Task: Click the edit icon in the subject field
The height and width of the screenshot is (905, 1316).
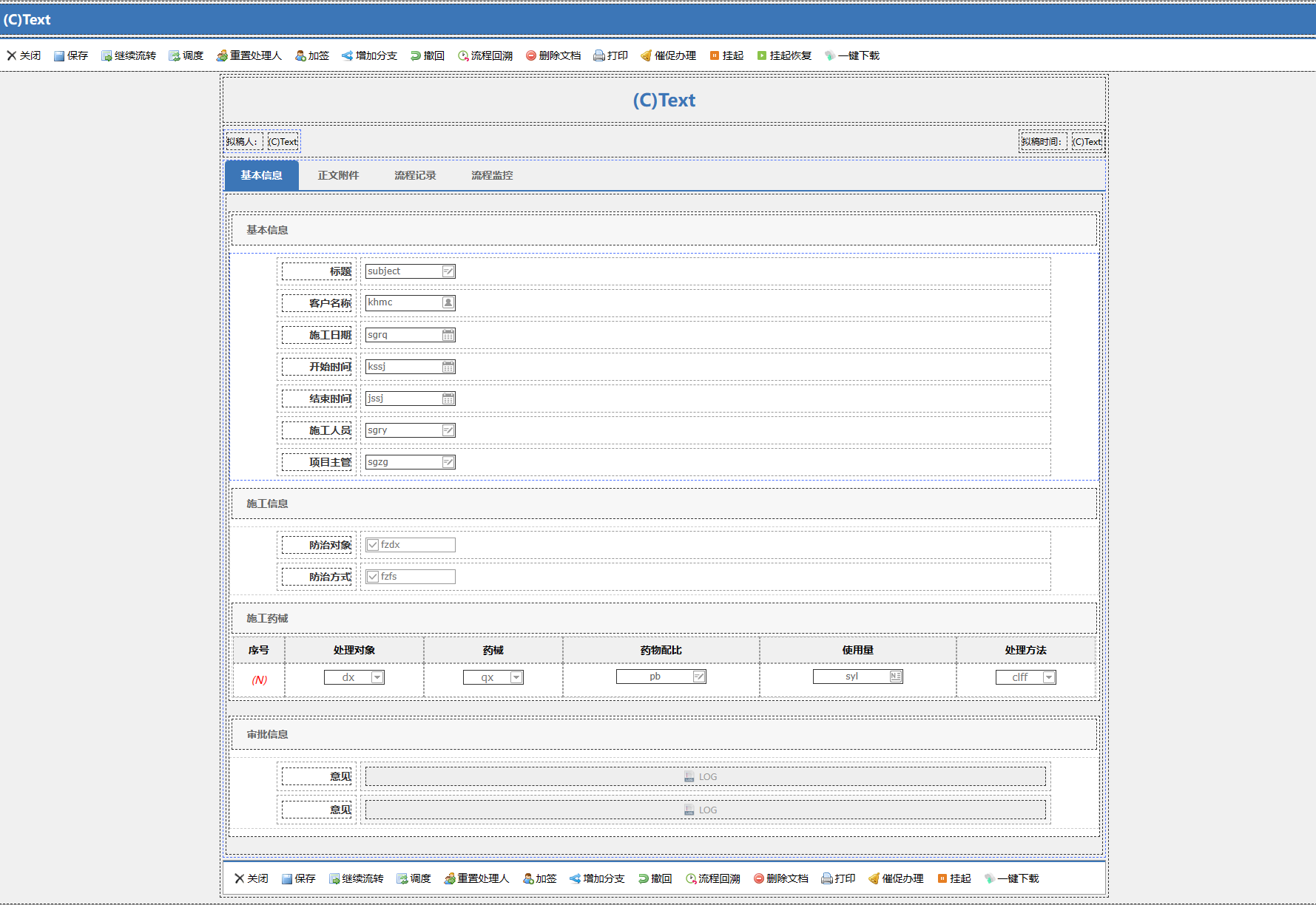Action: pos(448,271)
